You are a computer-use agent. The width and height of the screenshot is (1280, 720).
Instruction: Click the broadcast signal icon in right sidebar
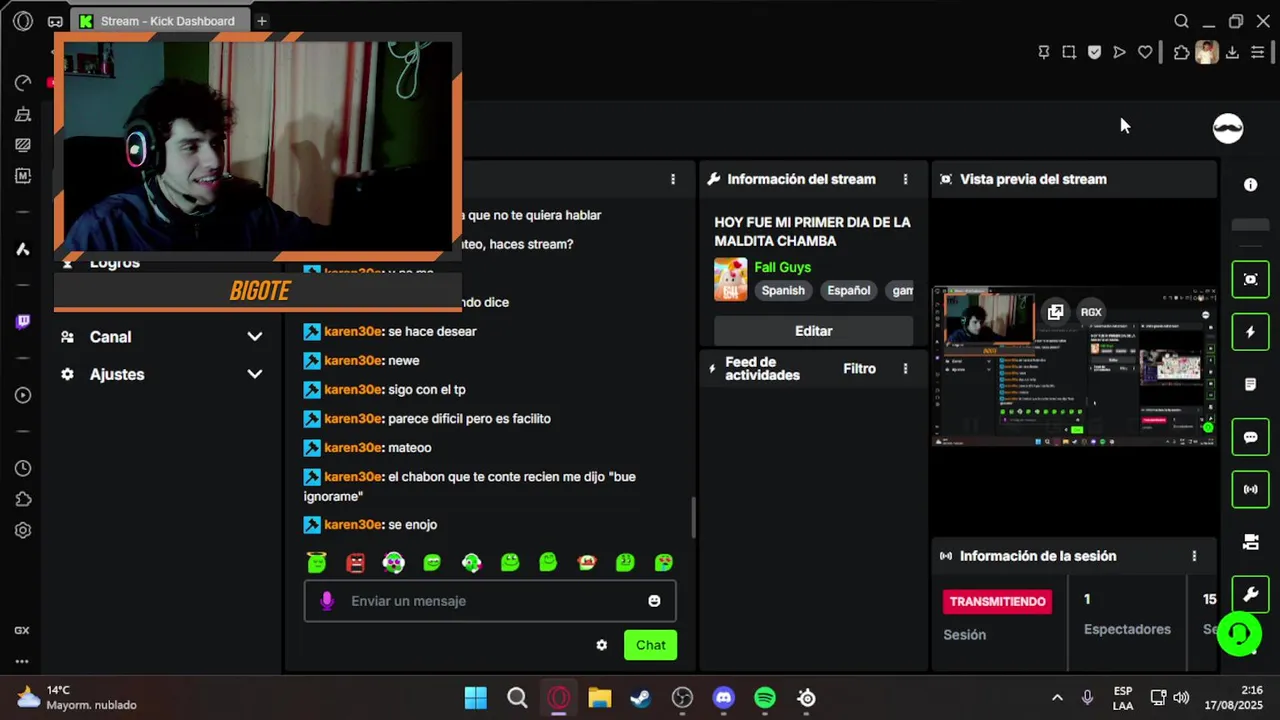point(1250,490)
